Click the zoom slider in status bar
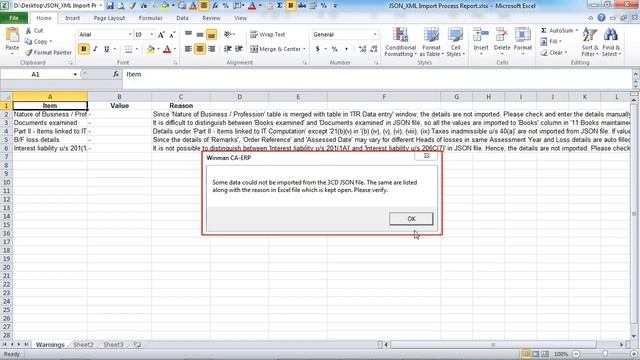Image resolution: width=640 pixels, height=360 pixels. (x=605, y=354)
